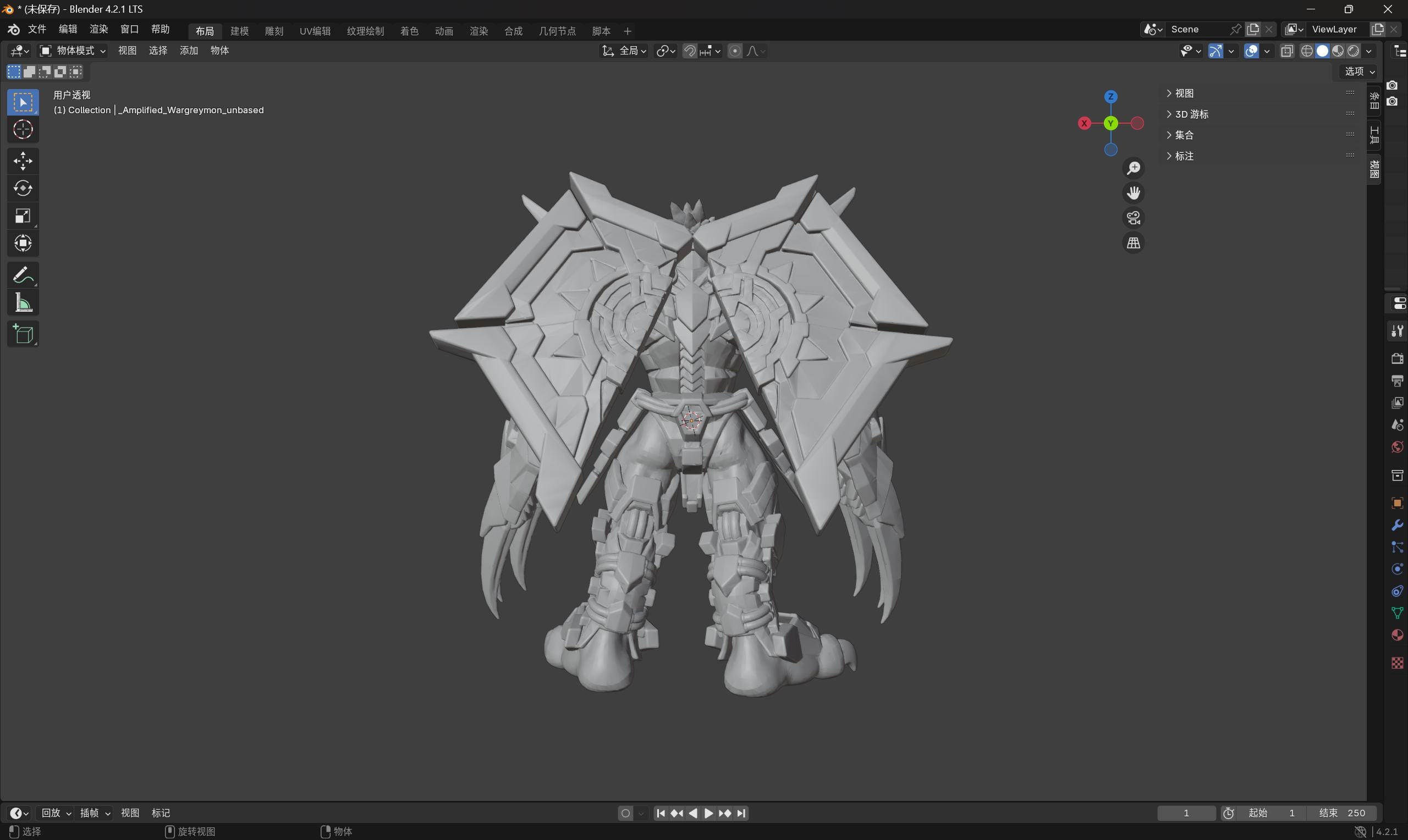Select the Measure tool
The width and height of the screenshot is (1408, 840).
23,302
